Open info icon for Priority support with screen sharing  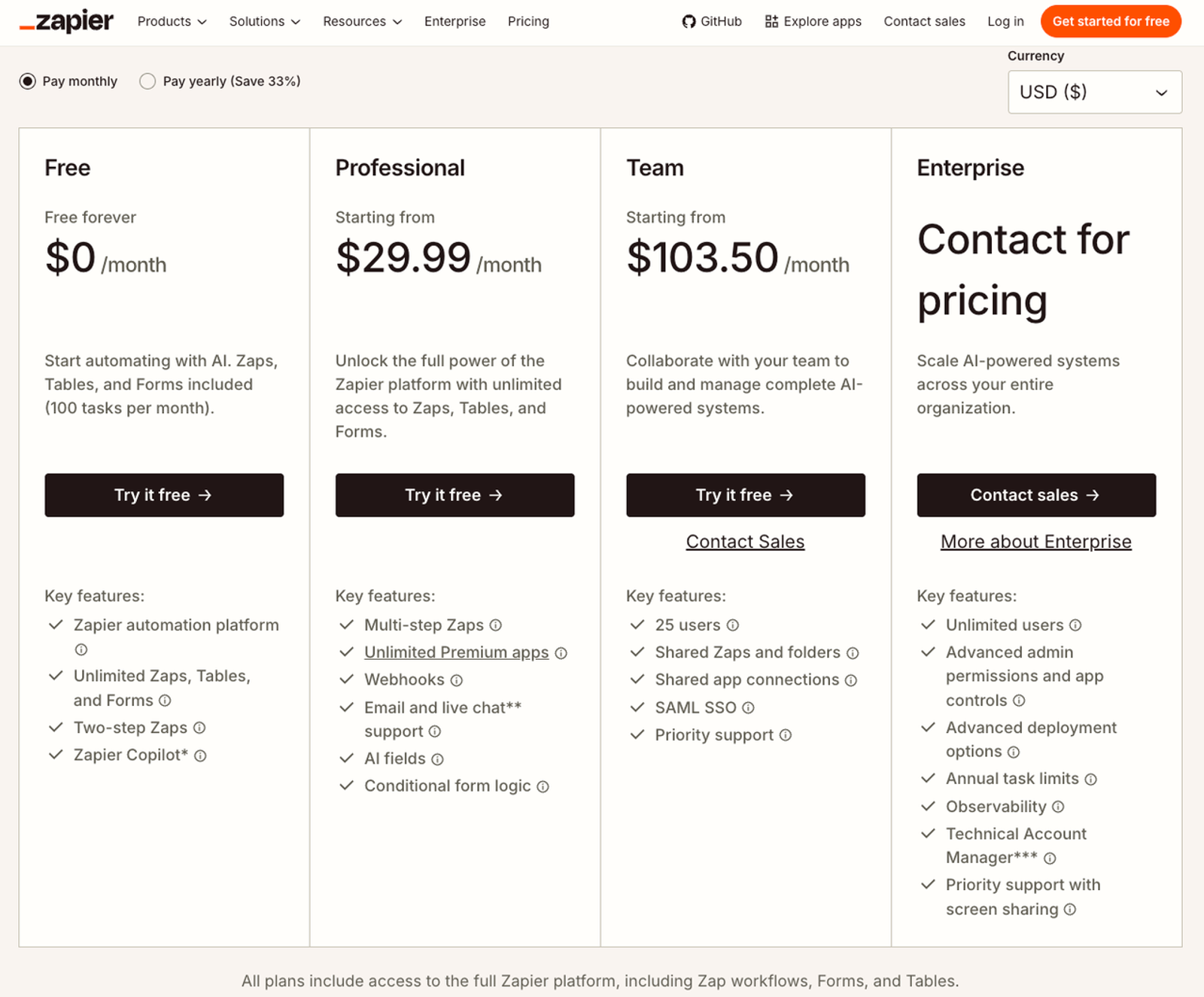(1070, 910)
